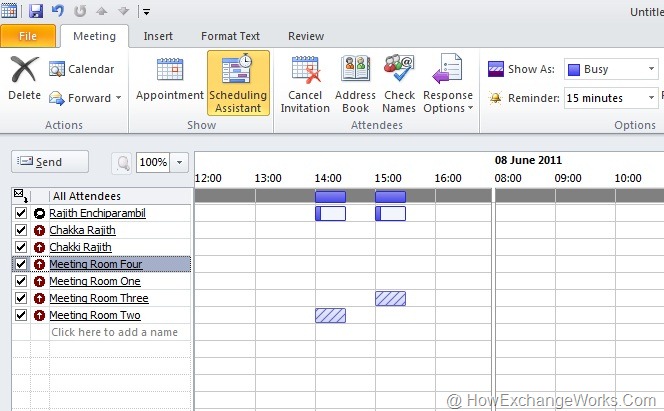Open the Address Book
Image resolution: width=664 pixels, height=411 pixels.
(355, 84)
